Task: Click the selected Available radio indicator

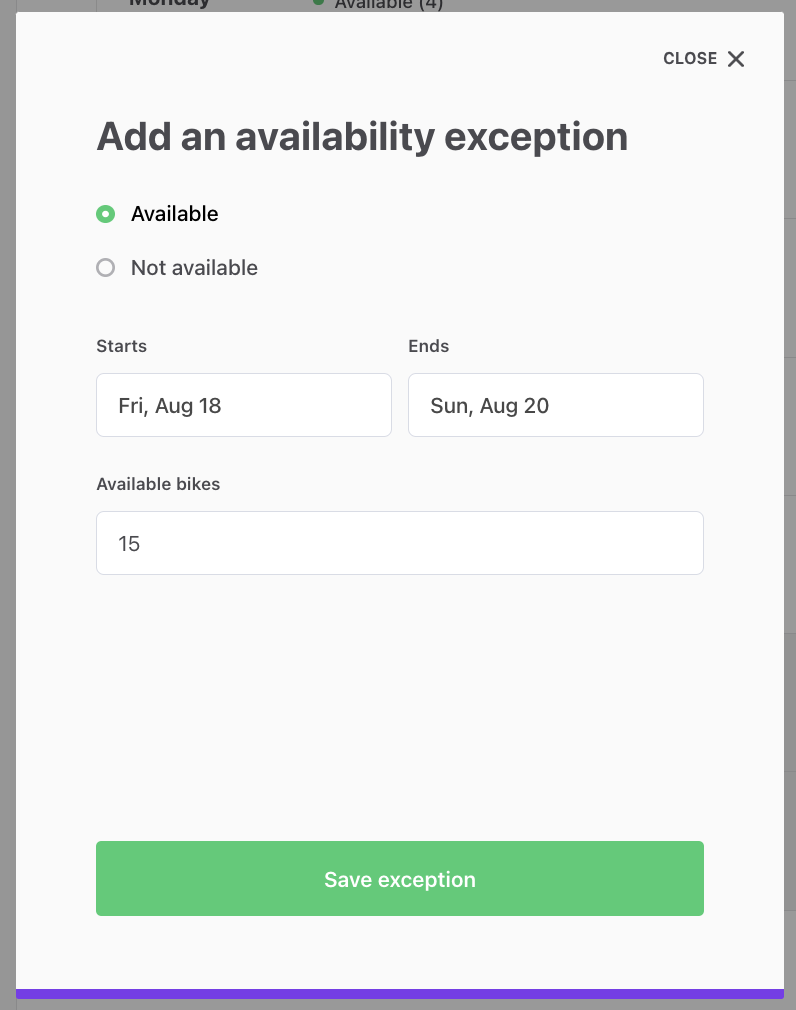Action: (x=106, y=214)
